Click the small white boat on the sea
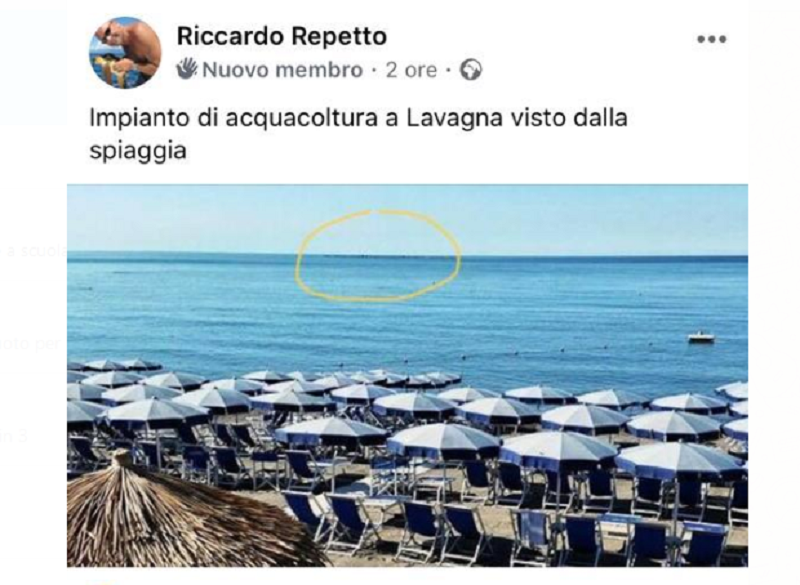The height and width of the screenshot is (585, 800). click(701, 337)
